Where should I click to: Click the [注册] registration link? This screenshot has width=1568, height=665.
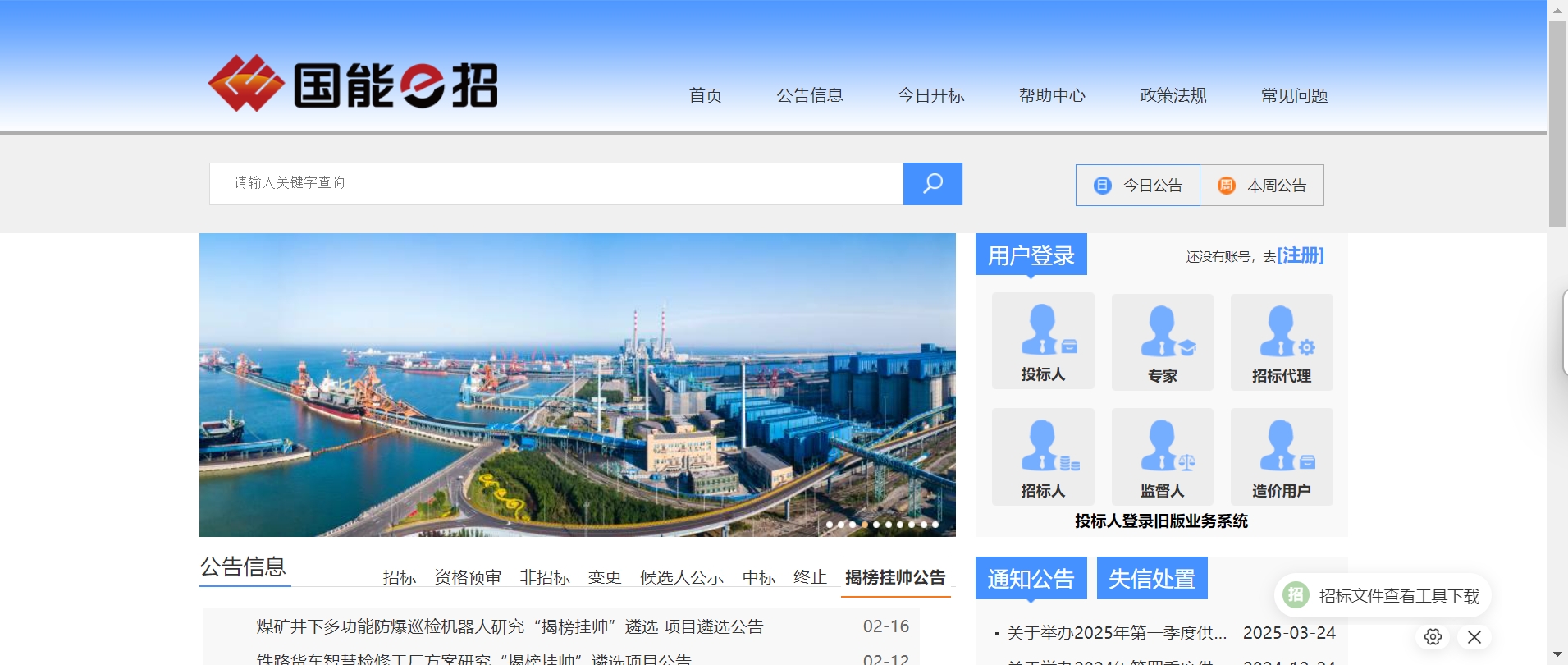pos(1300,255)
